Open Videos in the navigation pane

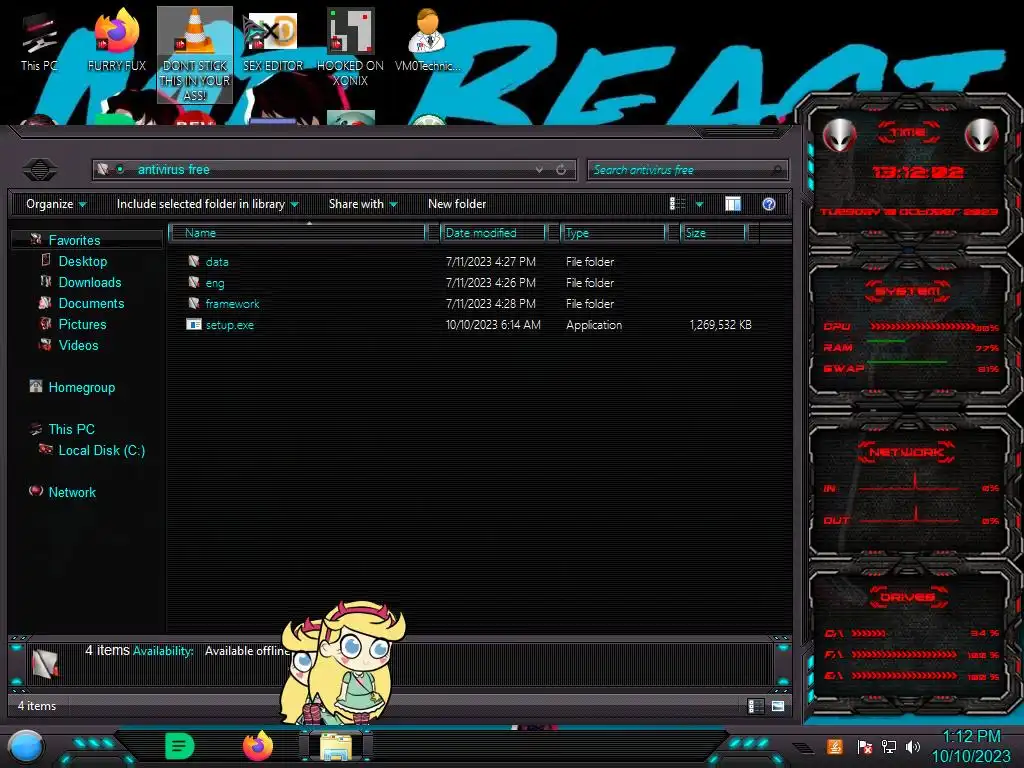pos(78,345)
